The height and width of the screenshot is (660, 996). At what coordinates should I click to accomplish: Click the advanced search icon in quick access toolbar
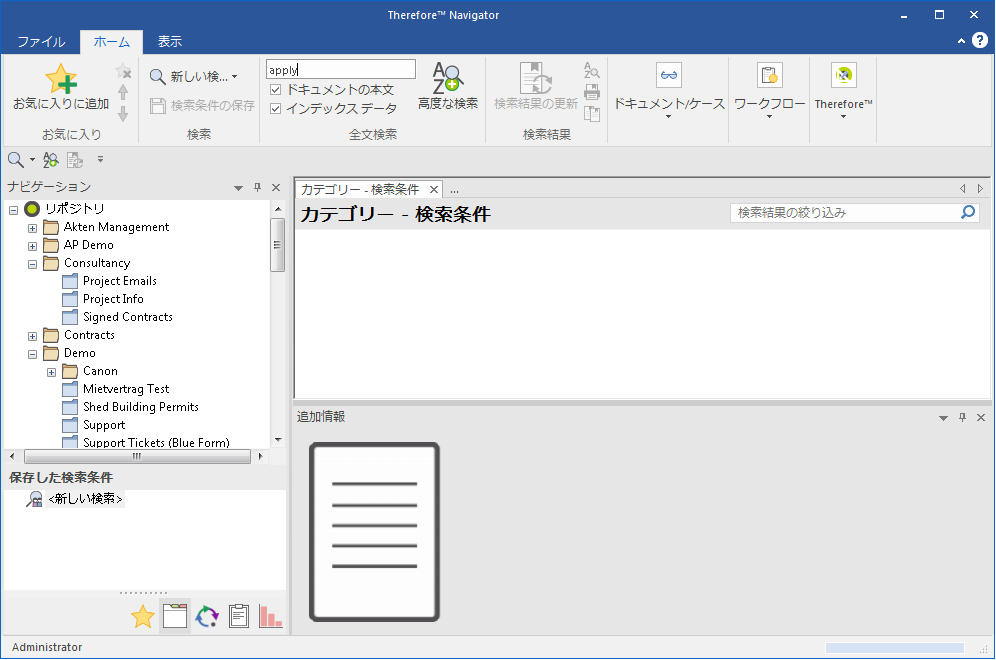50,160
